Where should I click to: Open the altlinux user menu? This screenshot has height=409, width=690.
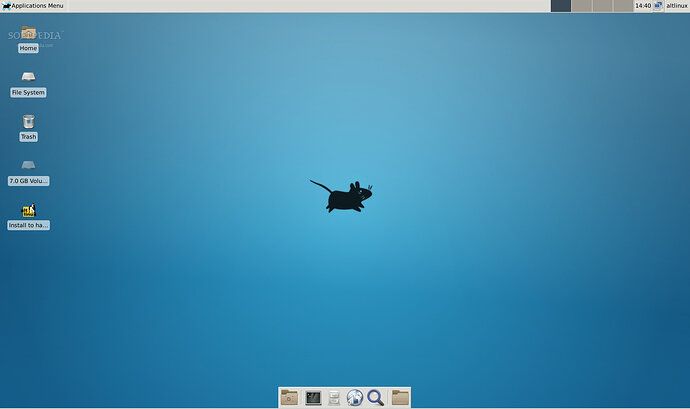coord(676,6)
